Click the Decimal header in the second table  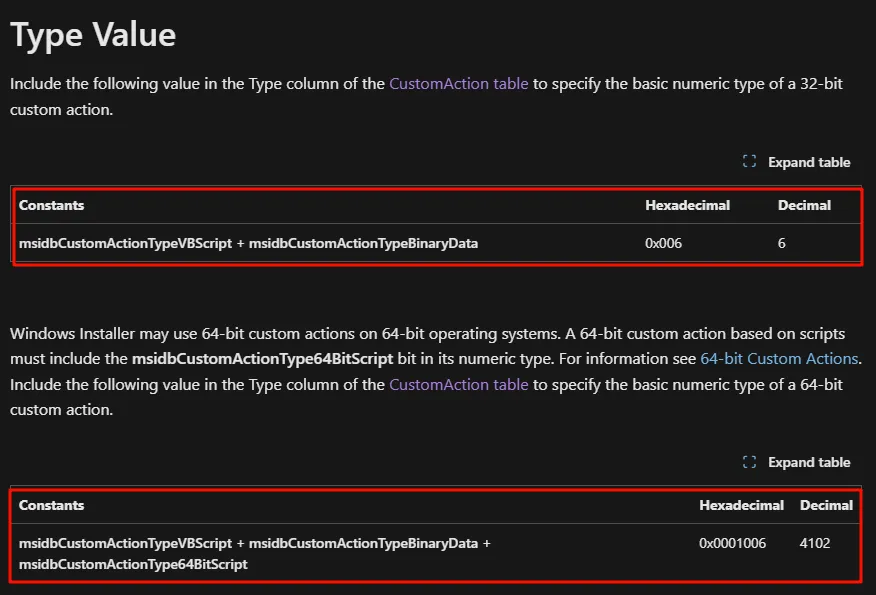click(x=826, y=505)
